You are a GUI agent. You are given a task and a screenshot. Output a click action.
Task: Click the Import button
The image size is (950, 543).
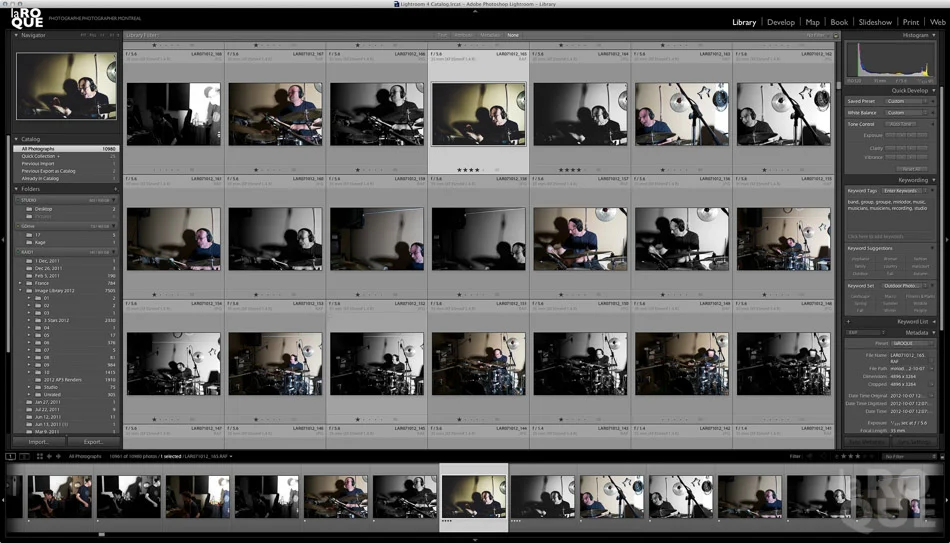click(39, 442)
